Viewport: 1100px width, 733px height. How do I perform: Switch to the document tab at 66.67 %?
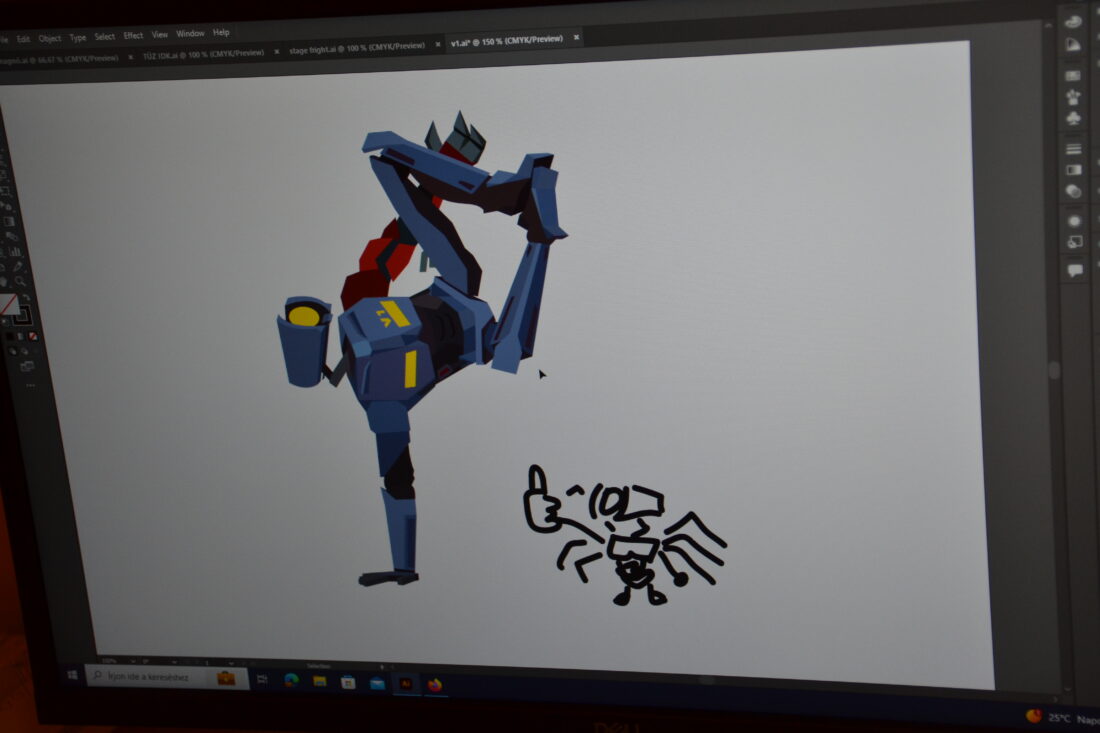pos(60,59)
